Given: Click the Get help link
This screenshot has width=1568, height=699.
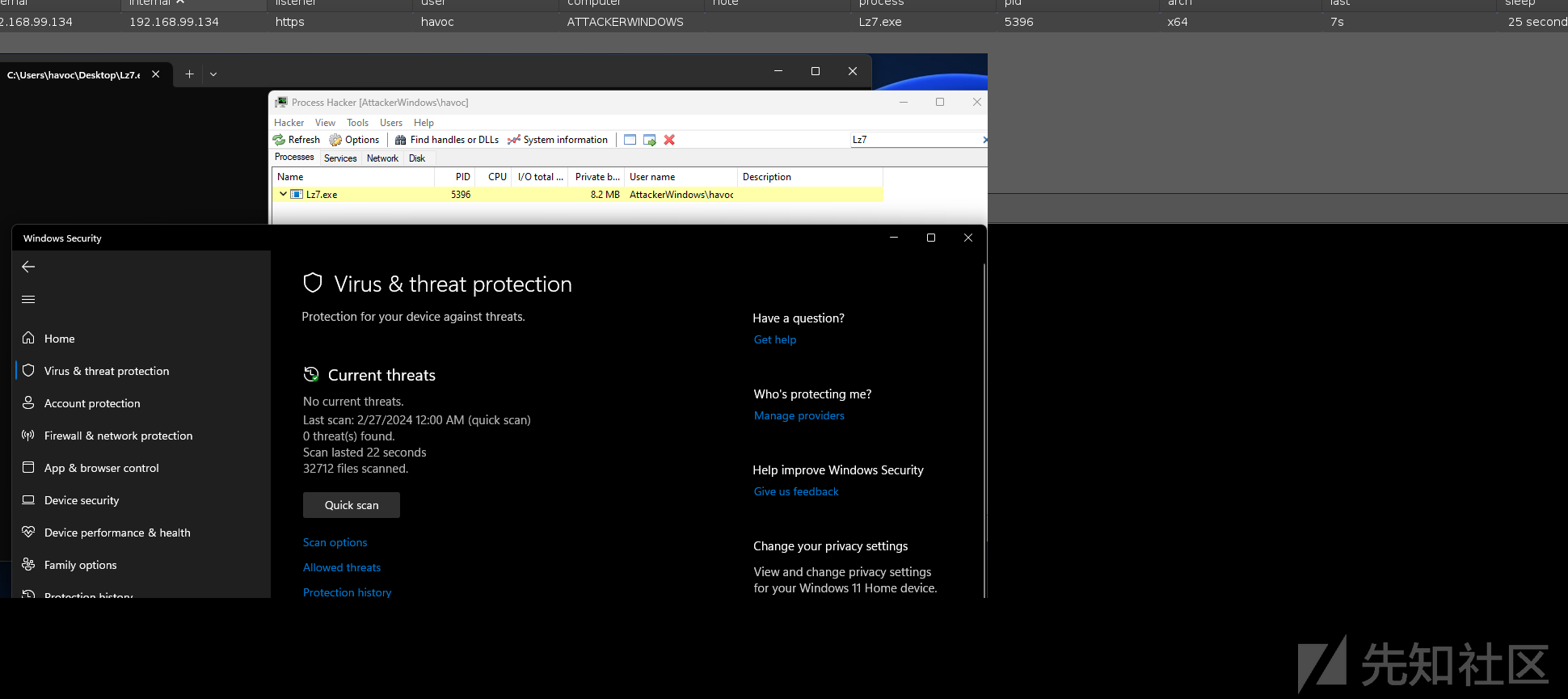Looking at the screenshot, I should coord(775,339).
